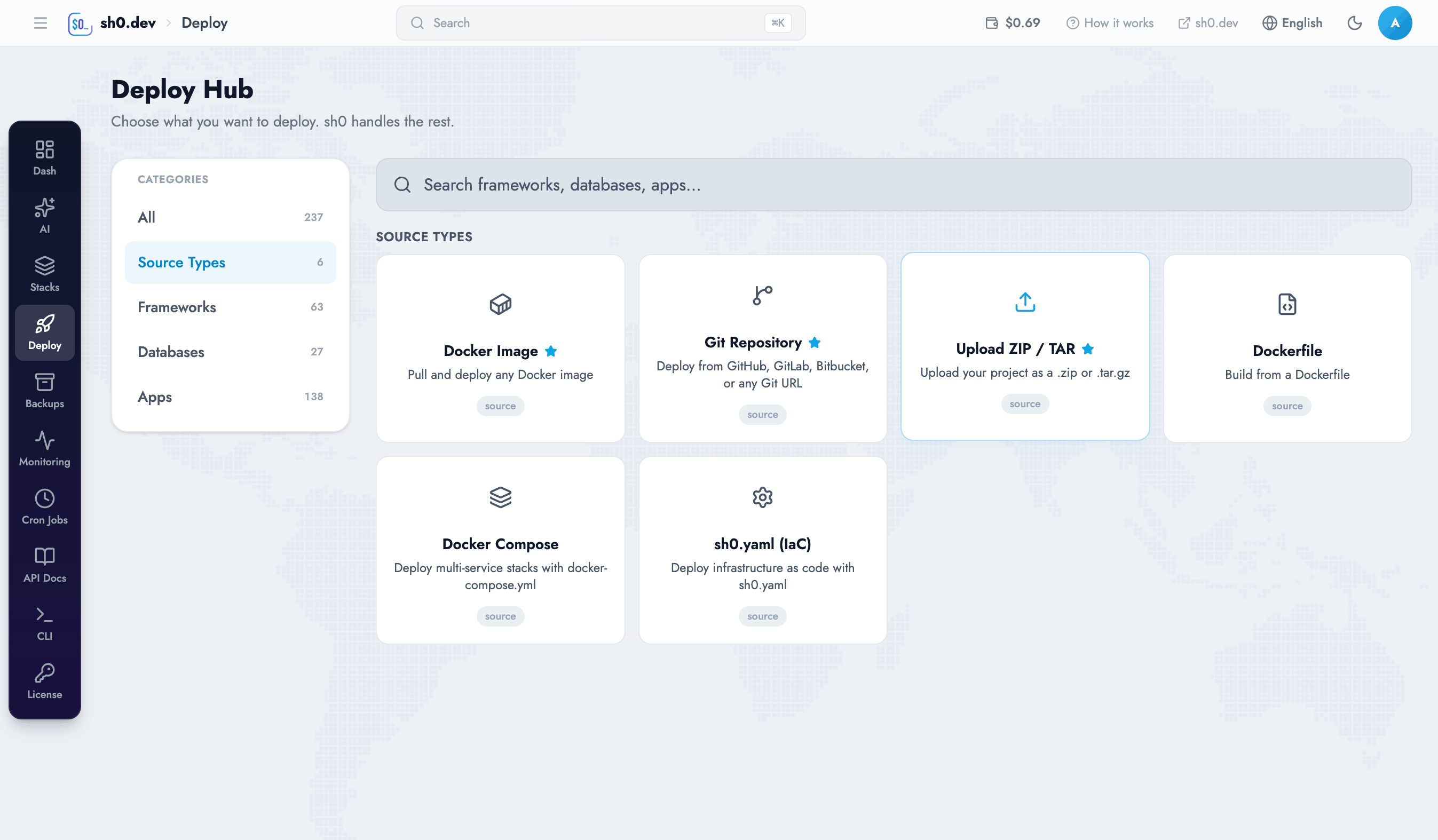Open the English language selector
The image size is (1438, 840).
point(1292,23)
